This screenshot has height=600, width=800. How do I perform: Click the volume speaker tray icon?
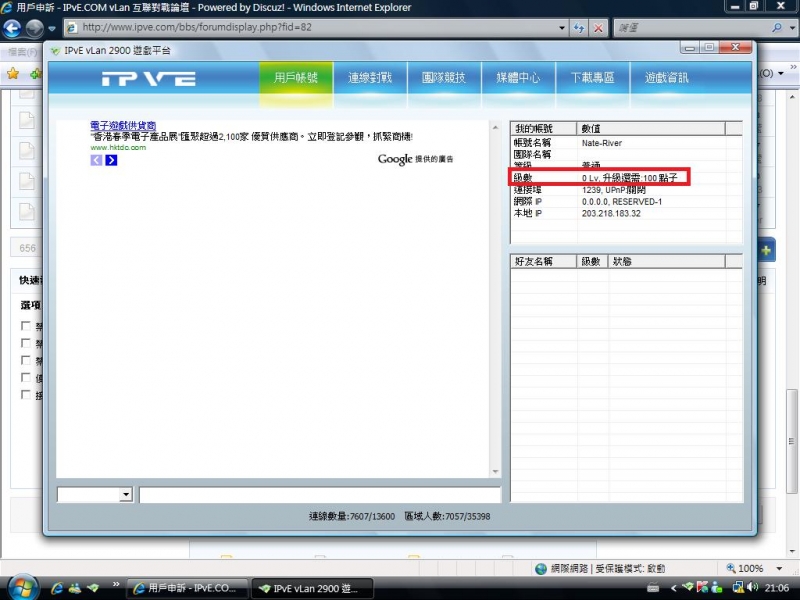pos(754,588)
